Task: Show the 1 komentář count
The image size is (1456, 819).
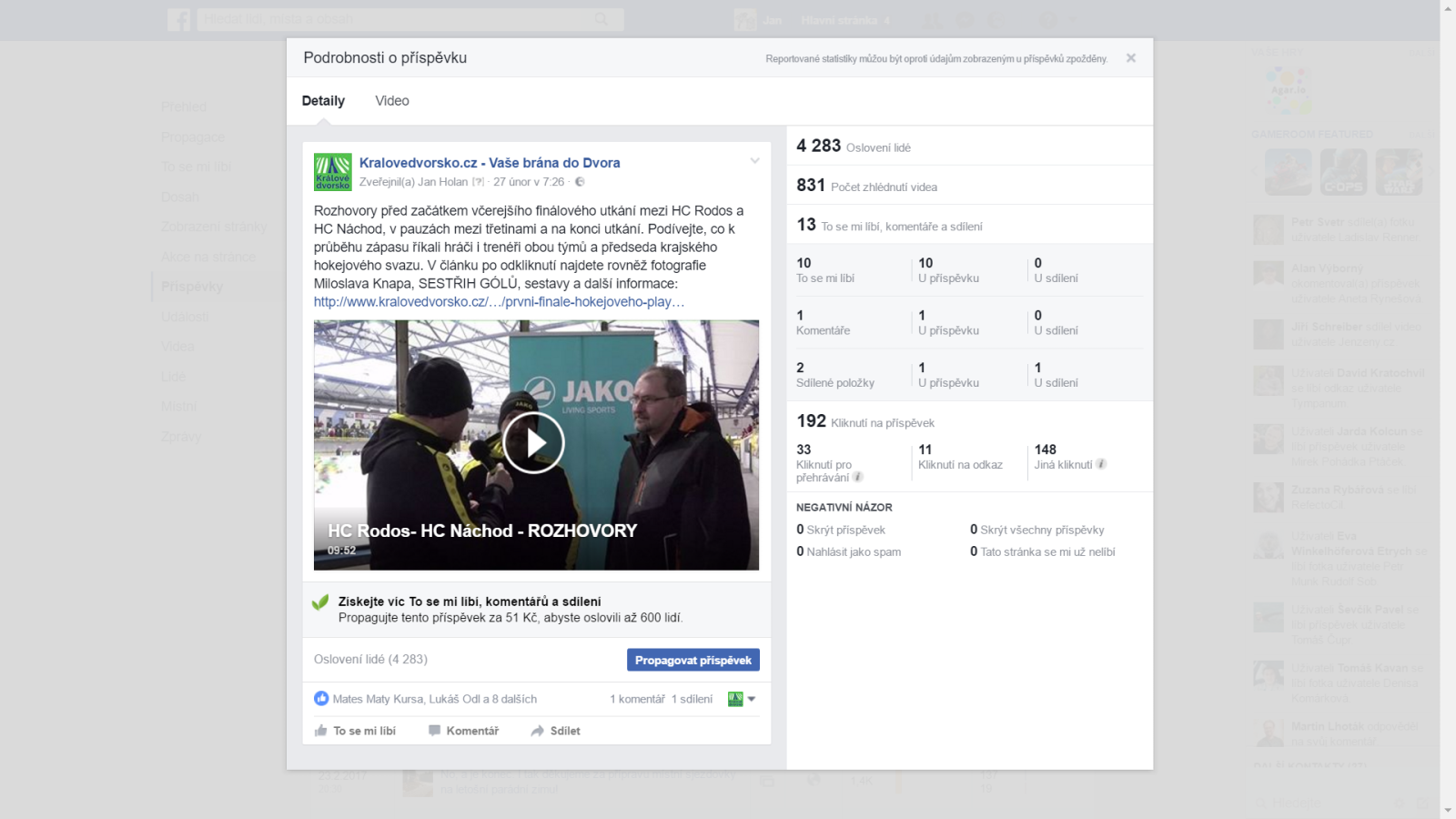Action: pos(637,699)
